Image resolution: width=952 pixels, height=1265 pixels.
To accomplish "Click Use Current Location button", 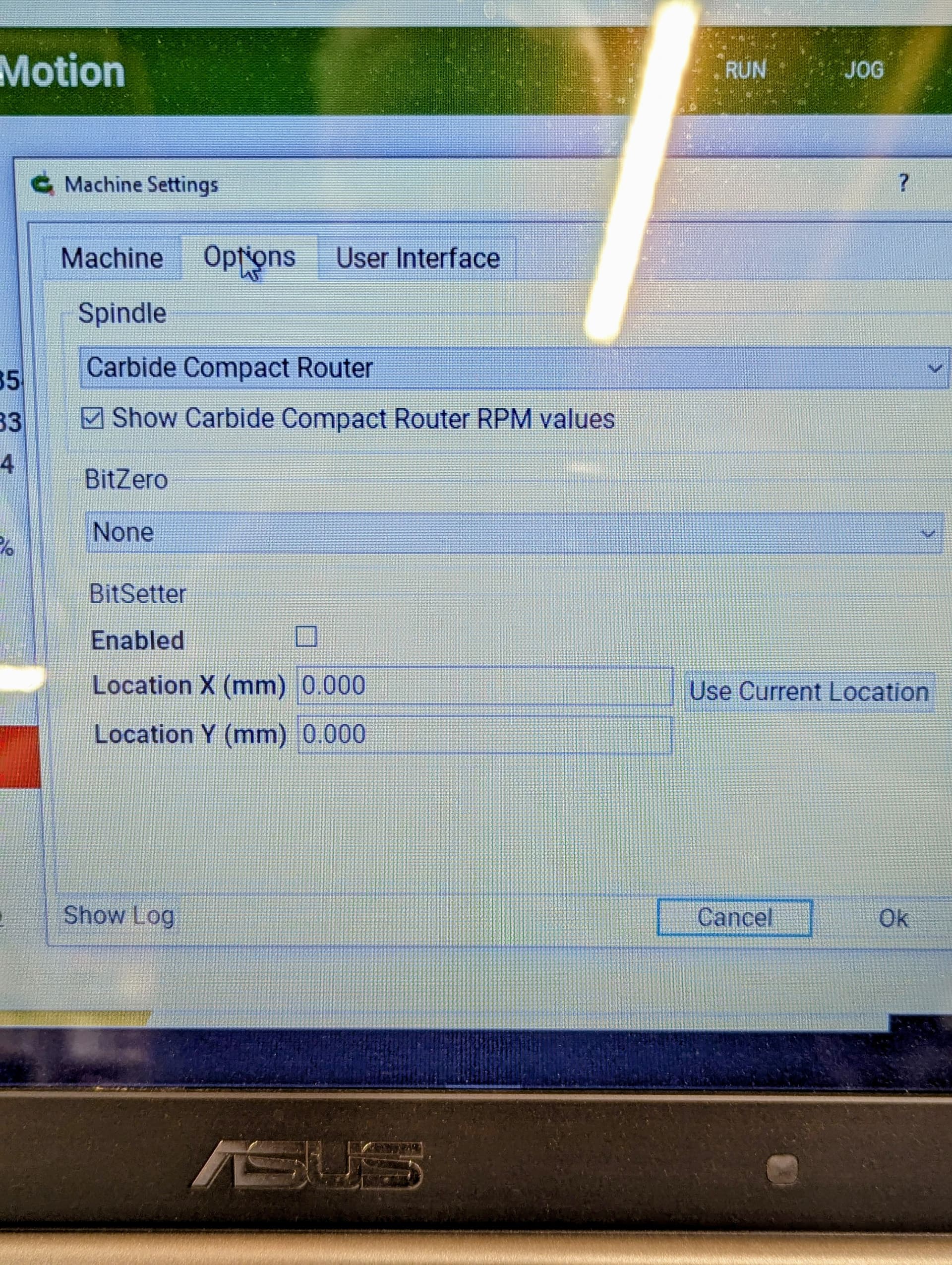I will click(809, 692).
